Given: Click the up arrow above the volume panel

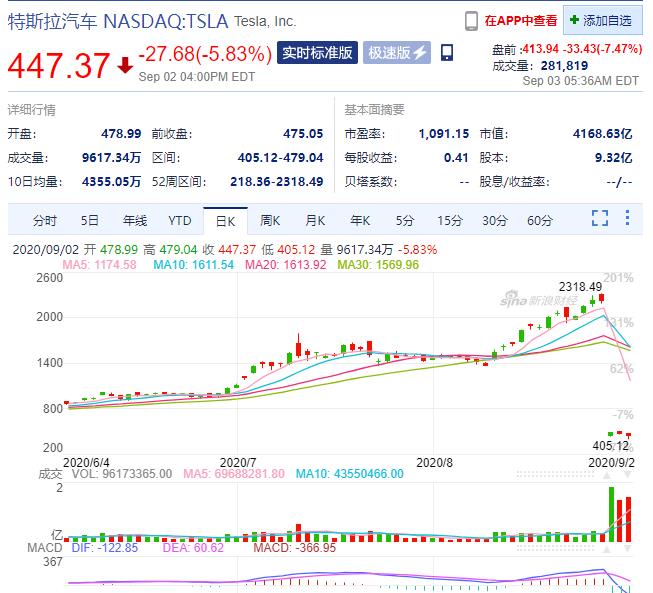Looking at the screenshot, I should click(x=607, y=475).
